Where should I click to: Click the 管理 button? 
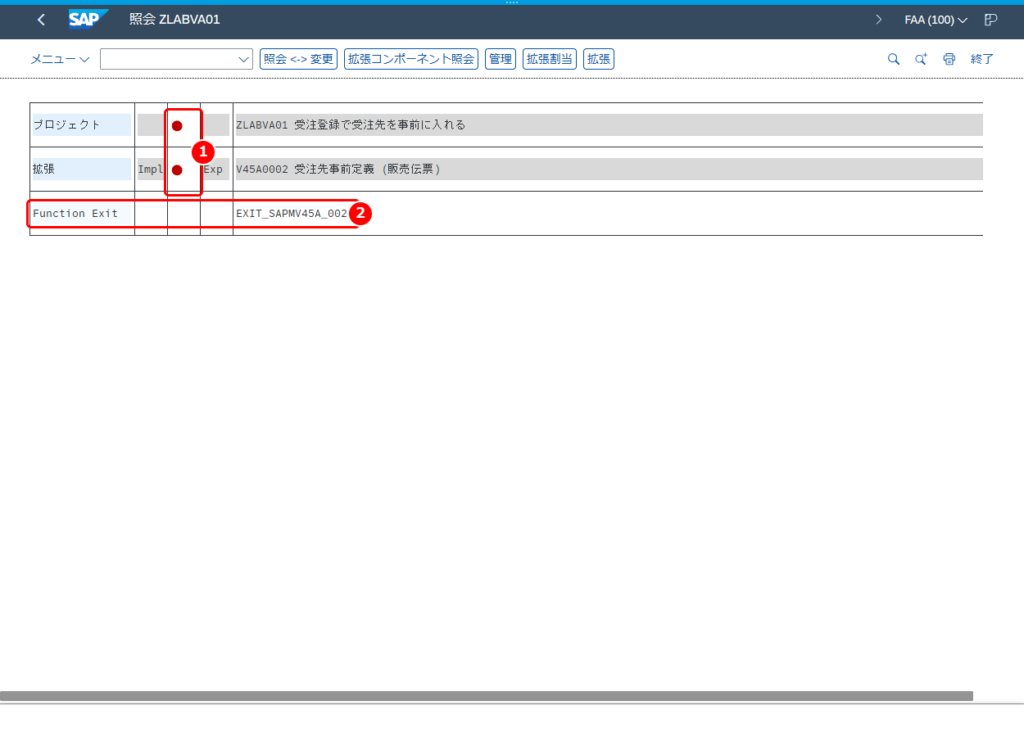click(500, 59)
